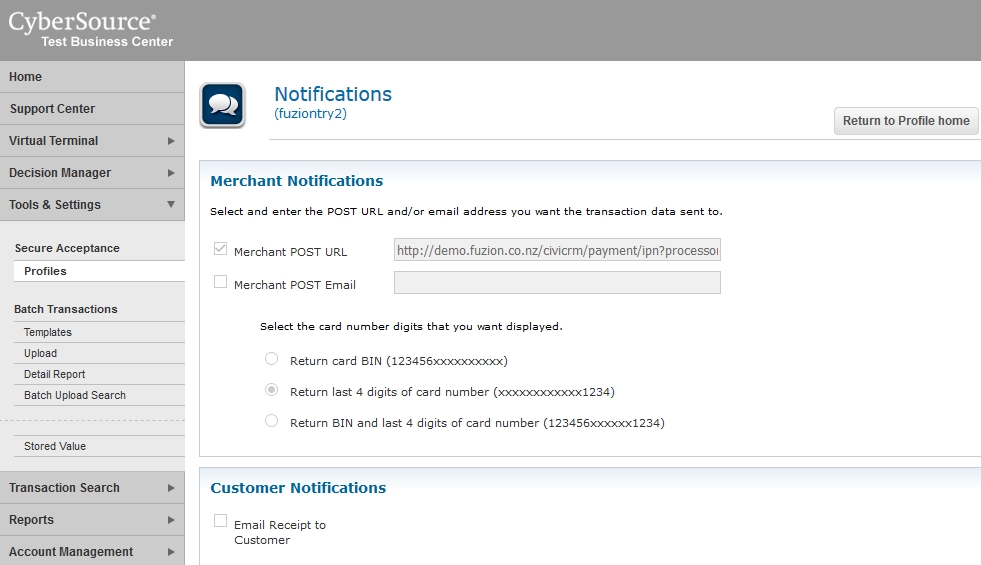
Task: Toggle the Merchant POST URL checkbox
Action: tap(220, 249)
